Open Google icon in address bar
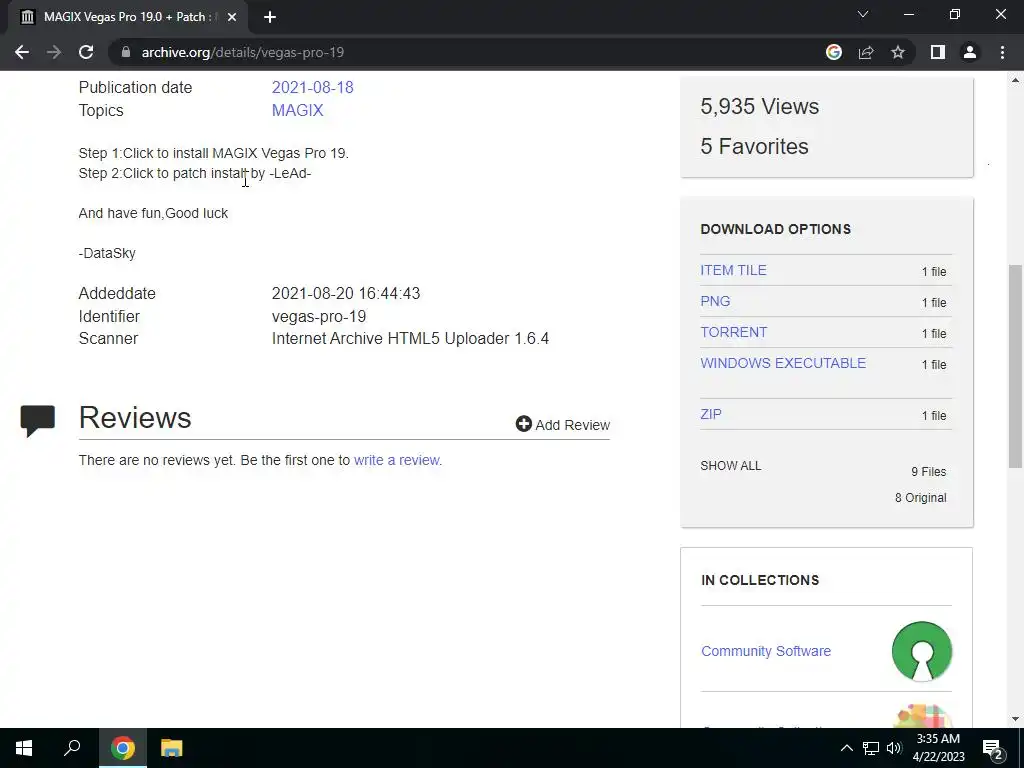This screenshot has width=1024, height=768. coord(834,52)
